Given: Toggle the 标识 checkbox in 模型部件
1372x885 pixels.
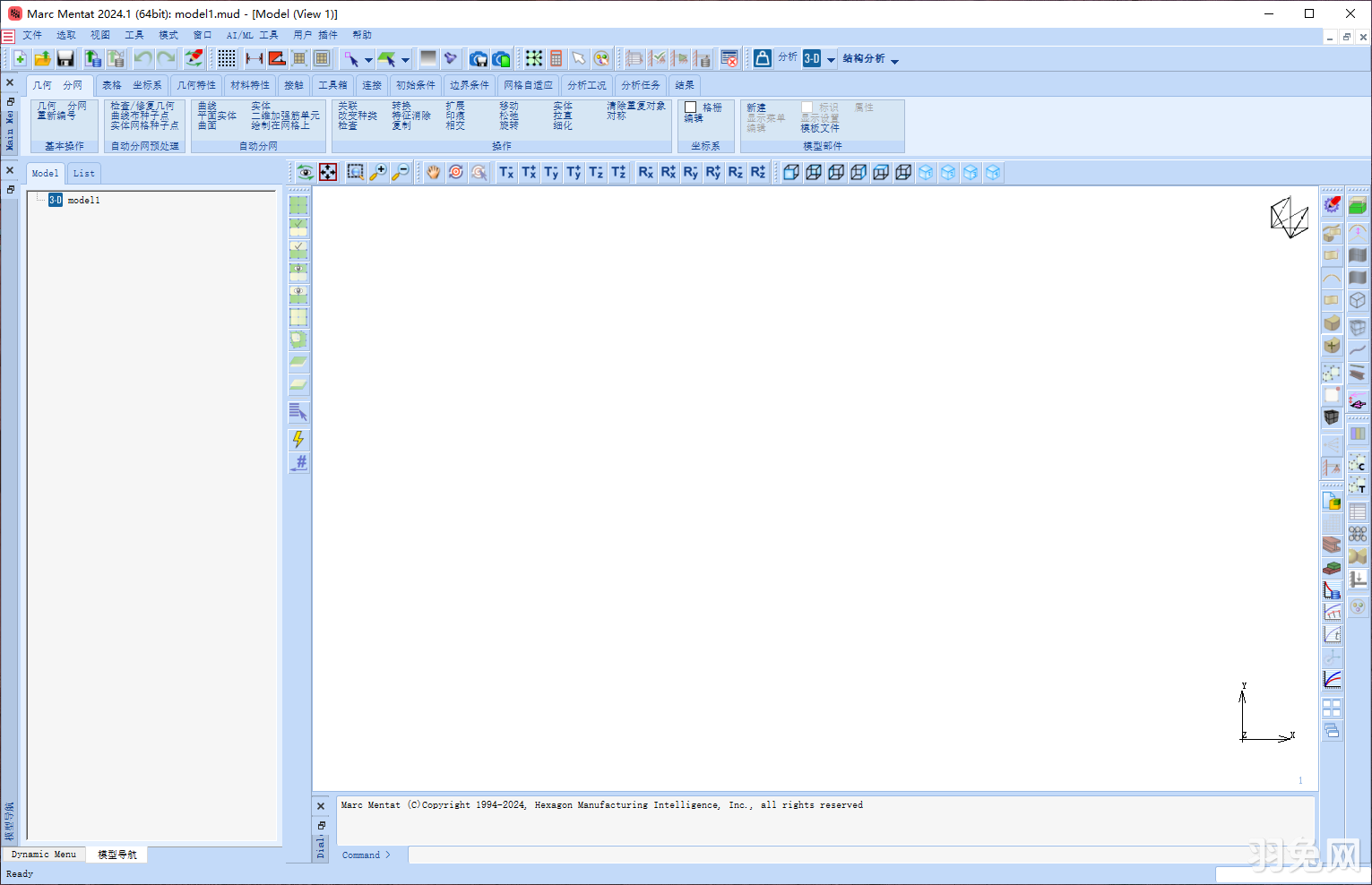Looking at the screenshot, I should click(x=807, y=107).
